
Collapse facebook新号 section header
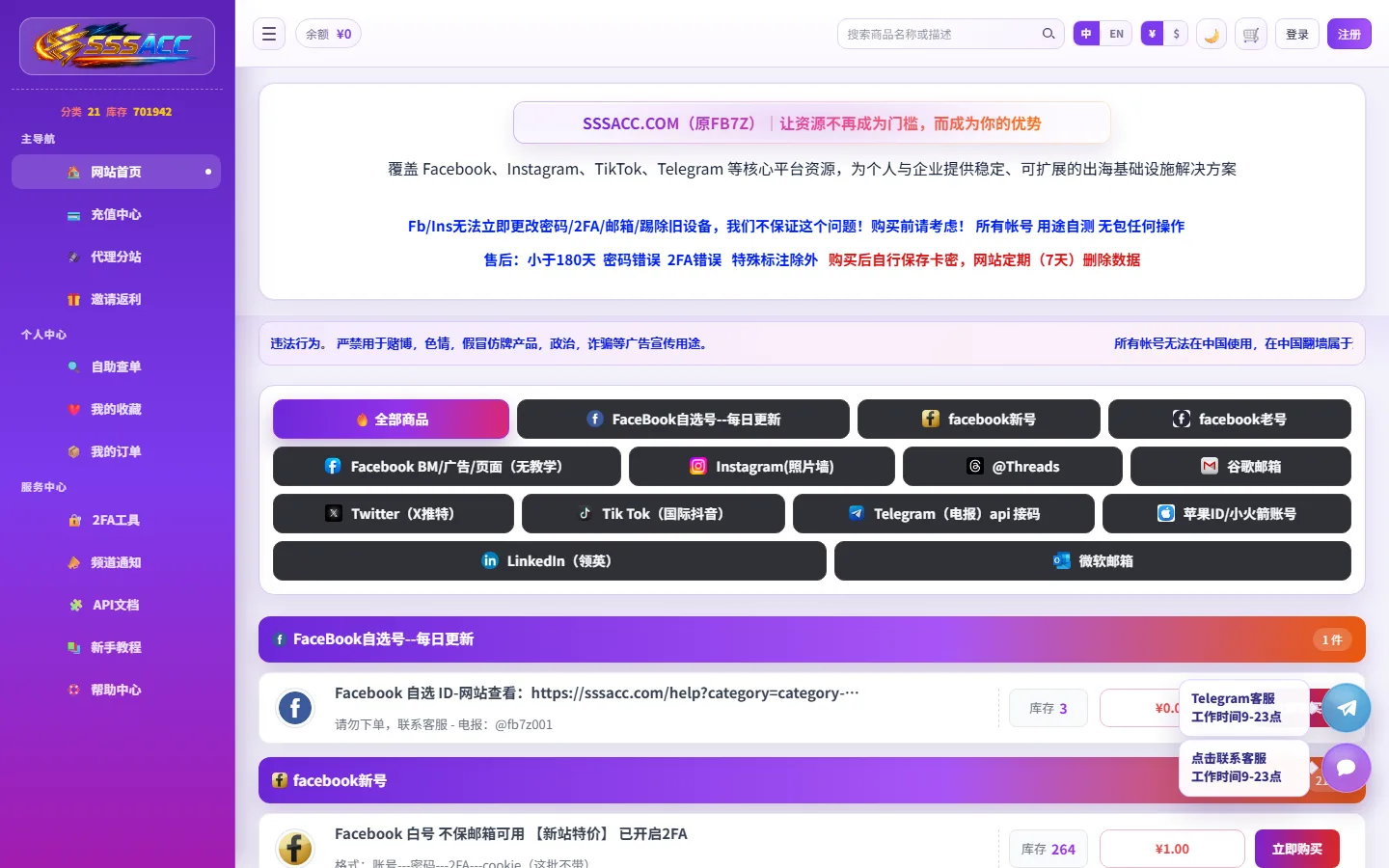coord(812,780)
